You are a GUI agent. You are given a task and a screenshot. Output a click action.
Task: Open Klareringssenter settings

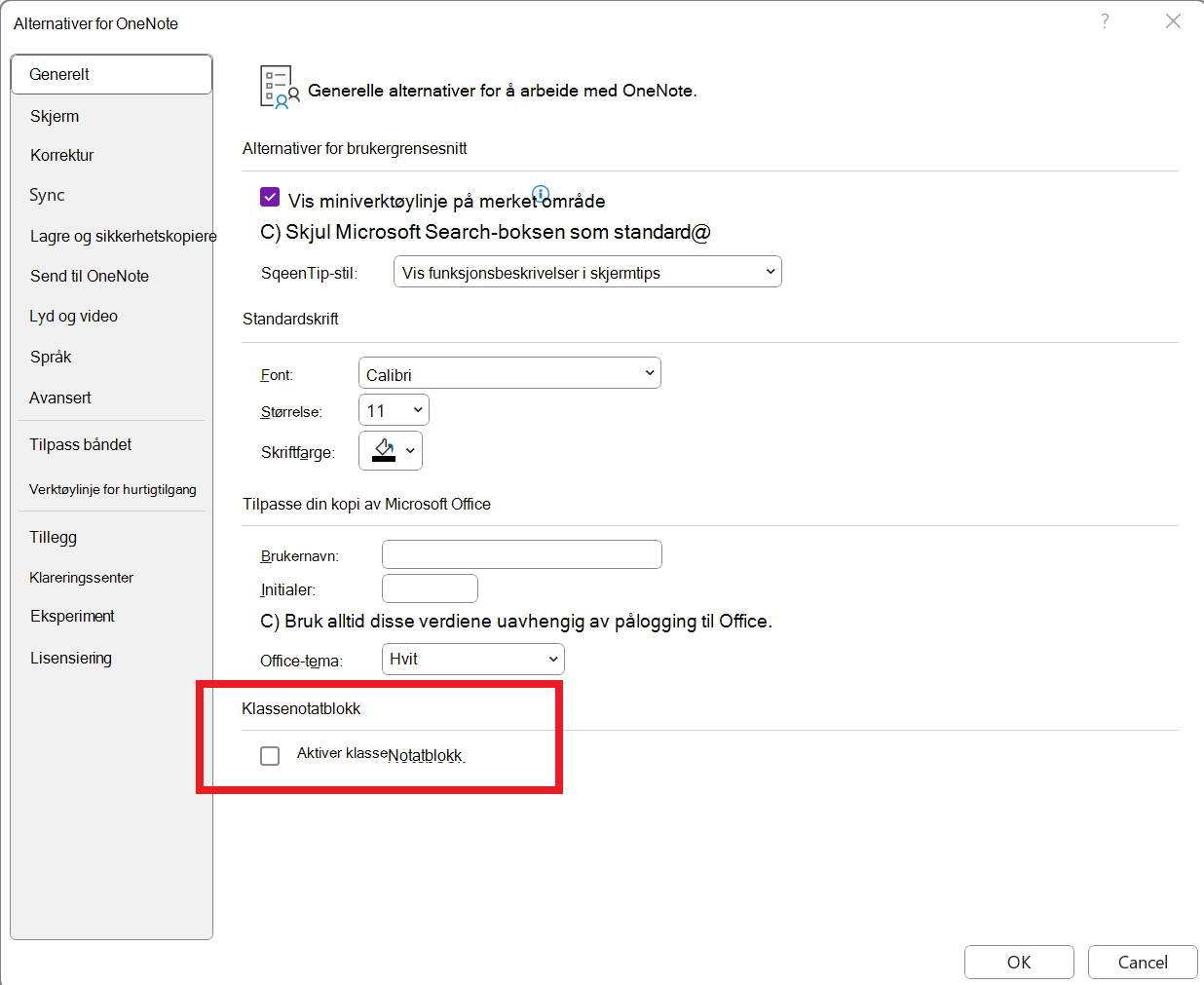tap(81, 577)
